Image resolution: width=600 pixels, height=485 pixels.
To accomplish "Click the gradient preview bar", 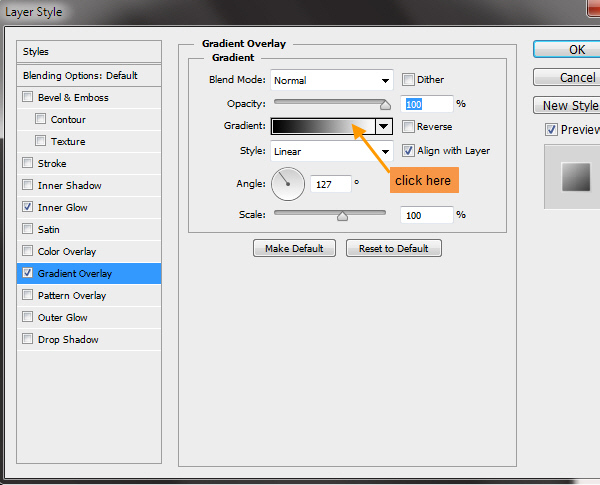I will pyautogui.click(x=322, y=126).
